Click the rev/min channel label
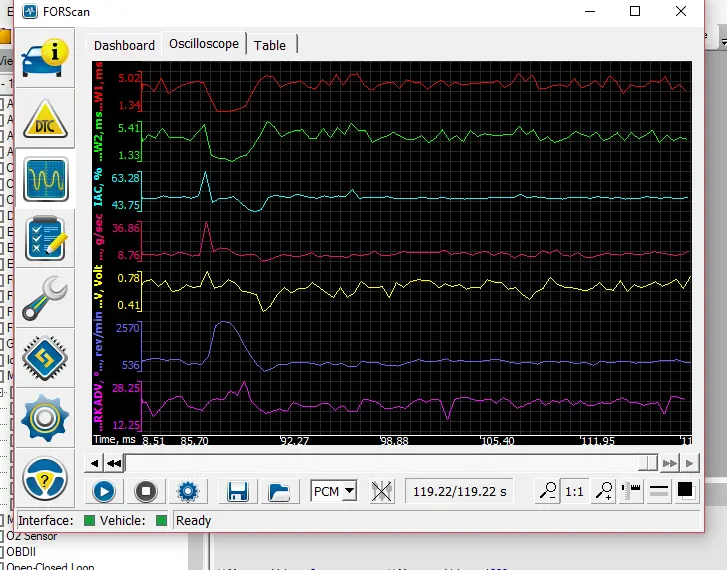727x570 pixels. click(98, 341)
